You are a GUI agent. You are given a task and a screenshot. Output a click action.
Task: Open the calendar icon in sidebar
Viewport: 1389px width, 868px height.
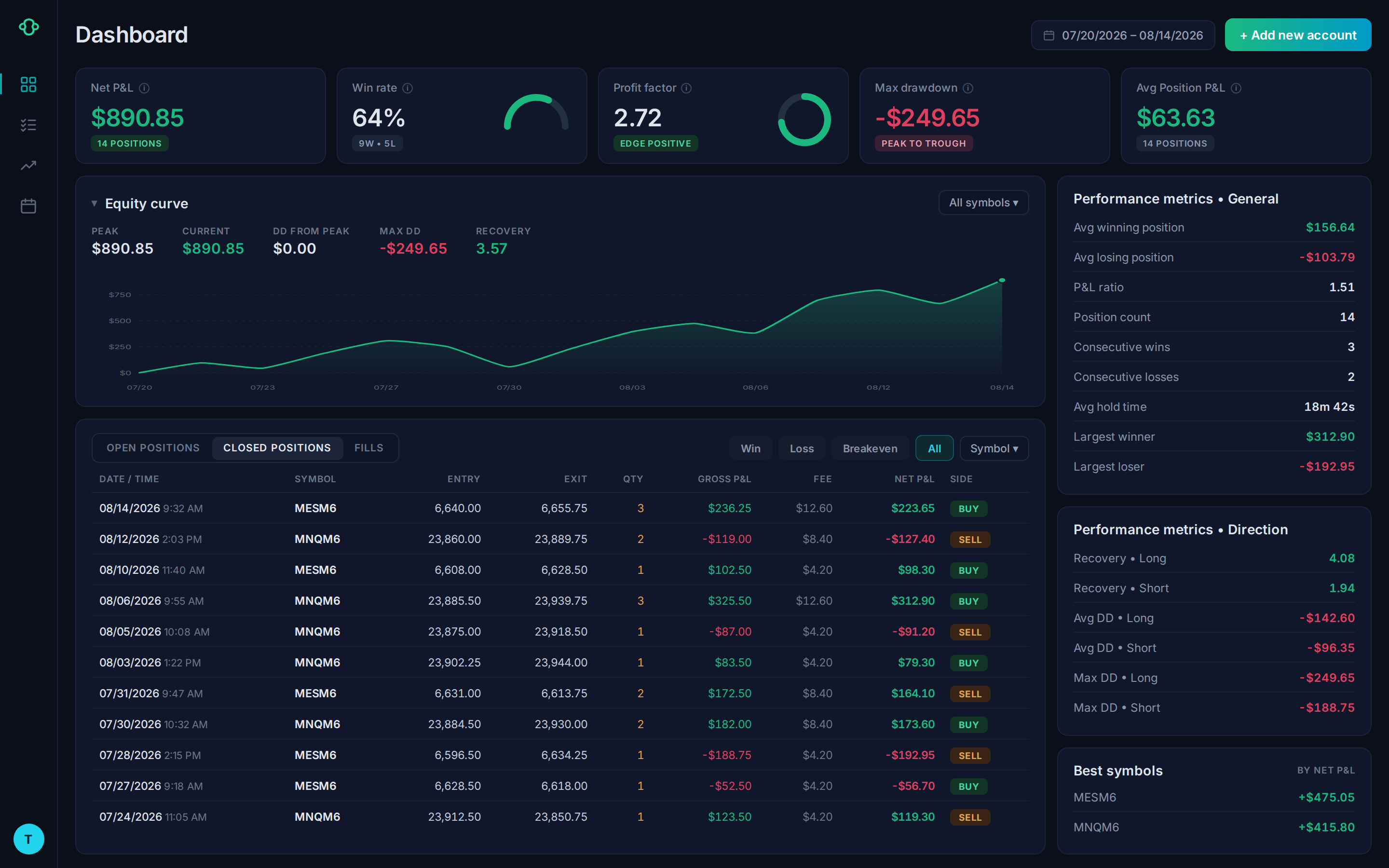tap(28, 205)
